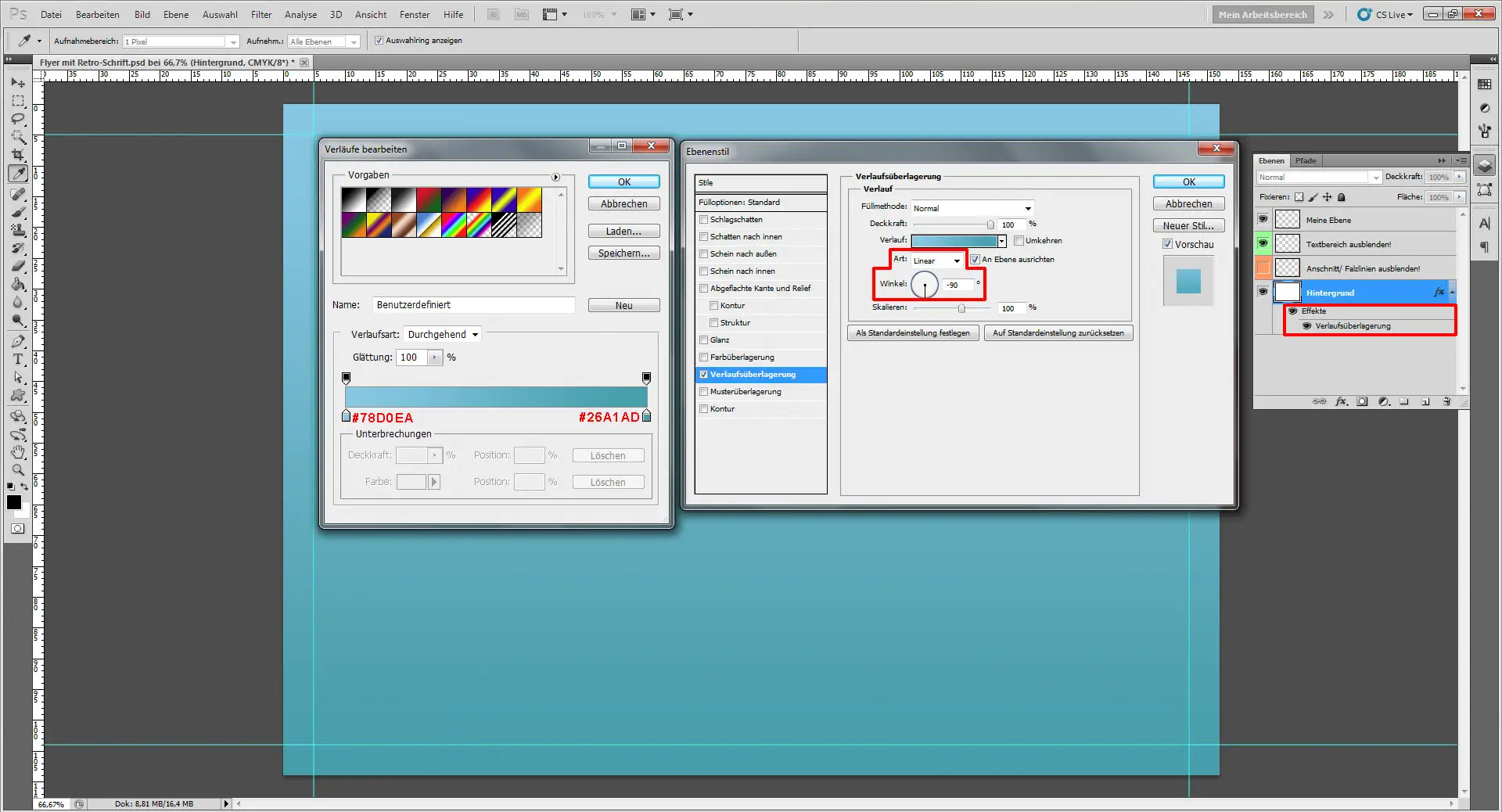Select the Crop tool in the toolbox

click(x=18, y=155)
